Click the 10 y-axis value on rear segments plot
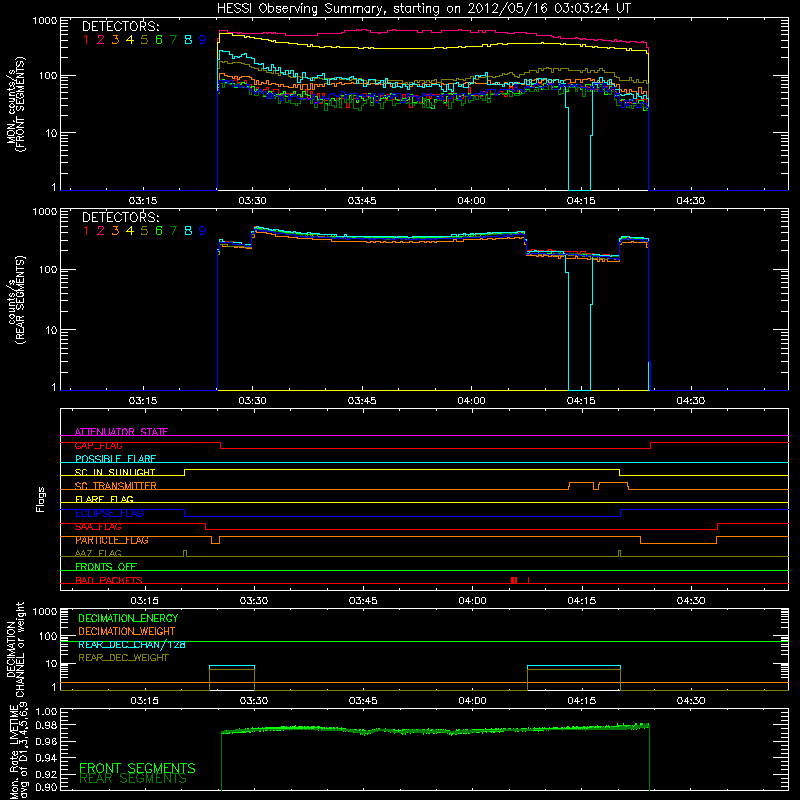800x800 pixels. point(51,330)
